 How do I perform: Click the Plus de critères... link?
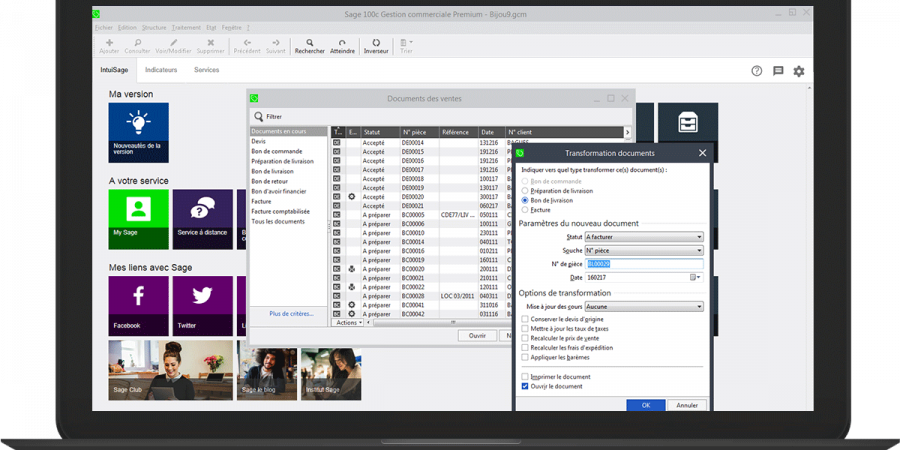click(292, 314)
